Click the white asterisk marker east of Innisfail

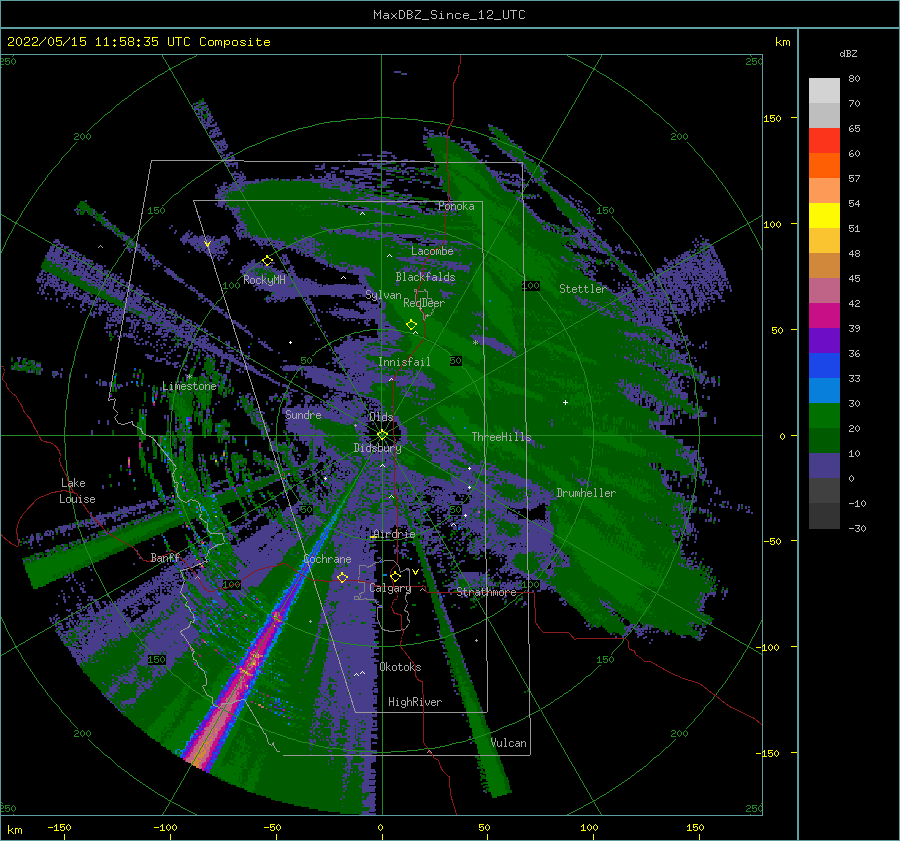click(475, 343)
